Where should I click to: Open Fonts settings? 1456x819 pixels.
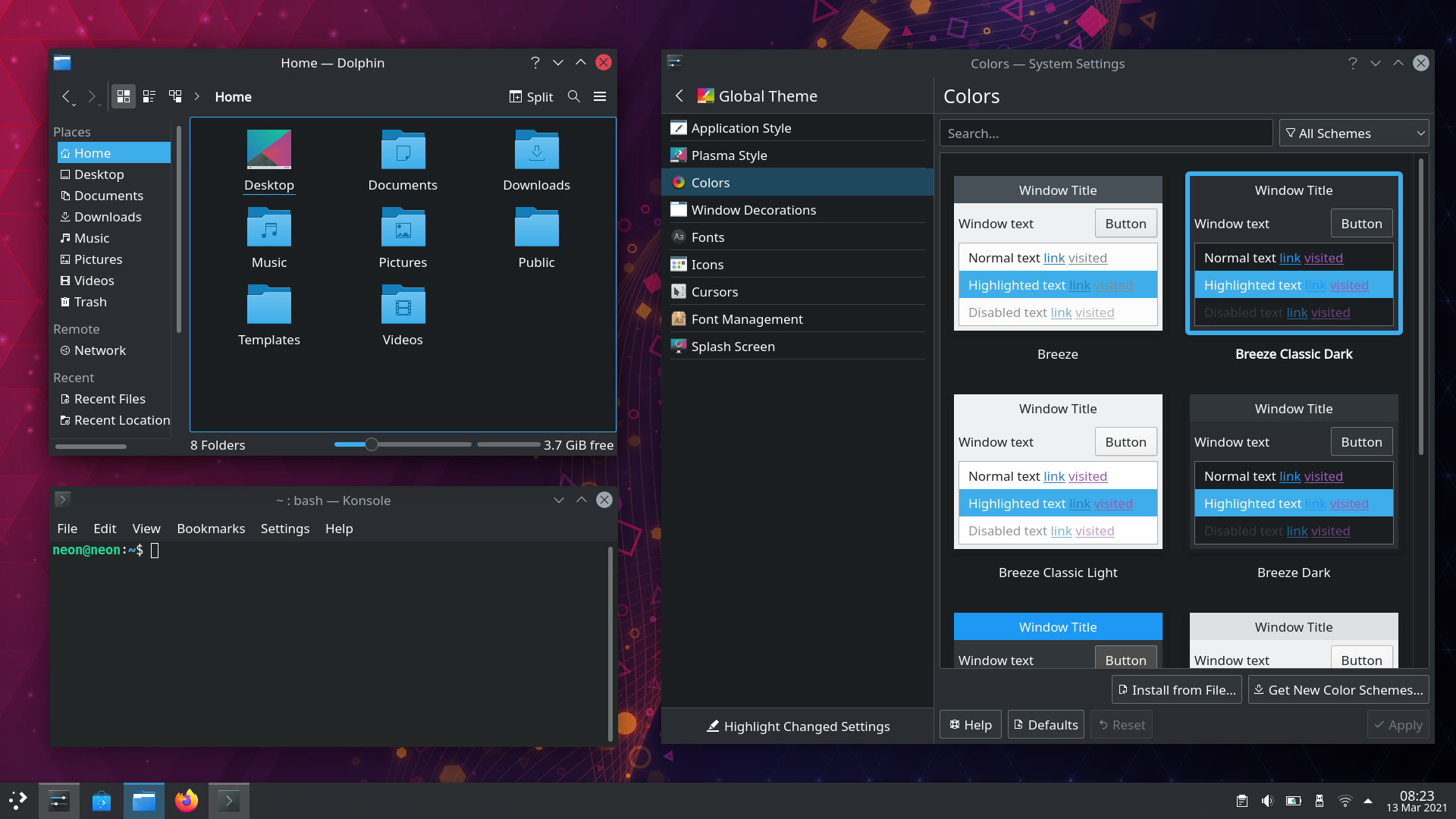click(797, 237)
